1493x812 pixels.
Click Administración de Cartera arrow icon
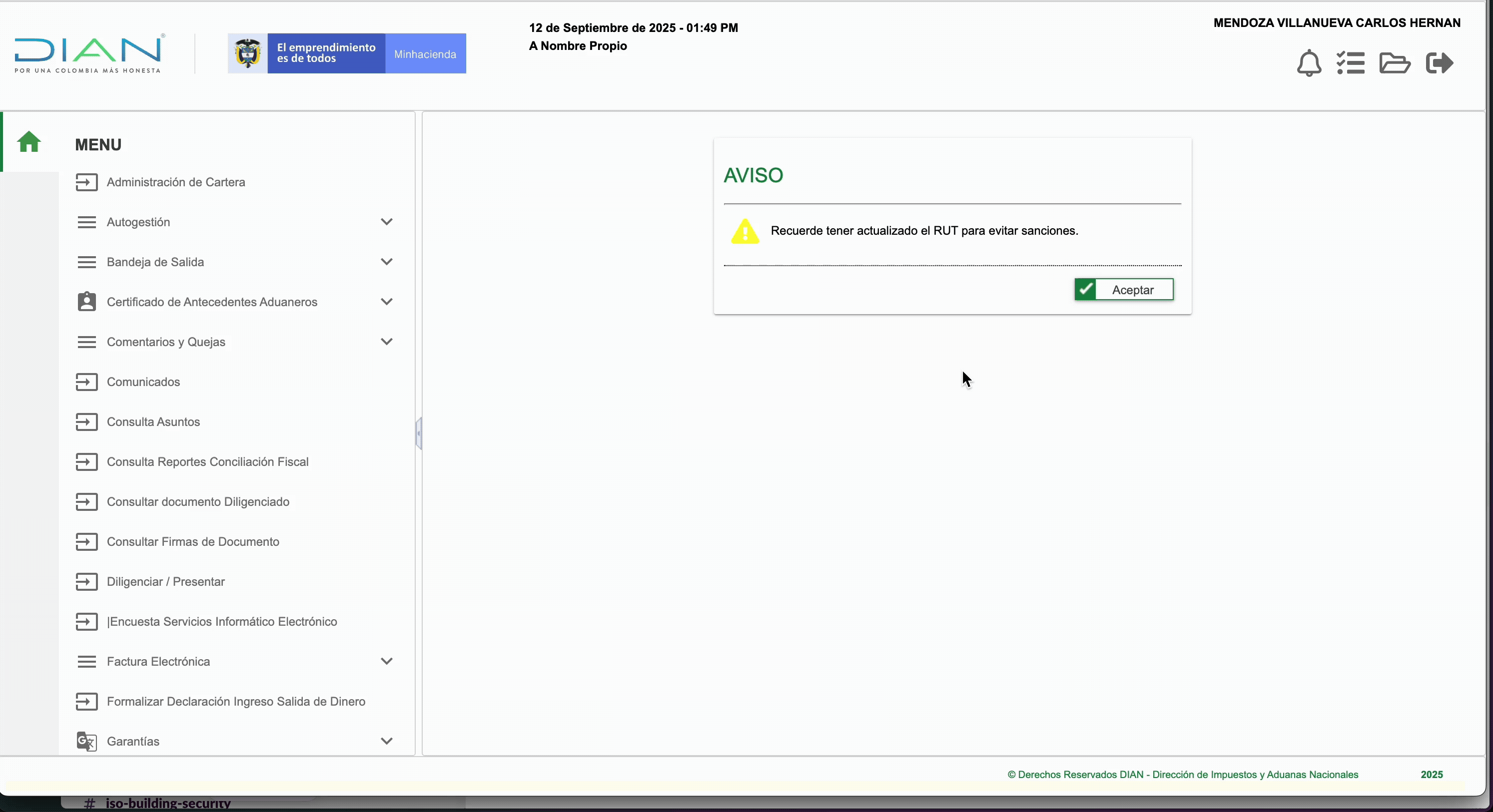(87, 182)
